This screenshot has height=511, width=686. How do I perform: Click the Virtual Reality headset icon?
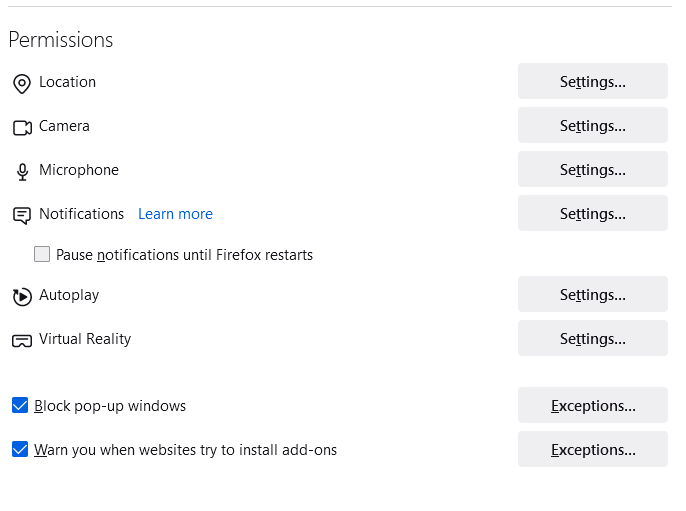point(22,341)
